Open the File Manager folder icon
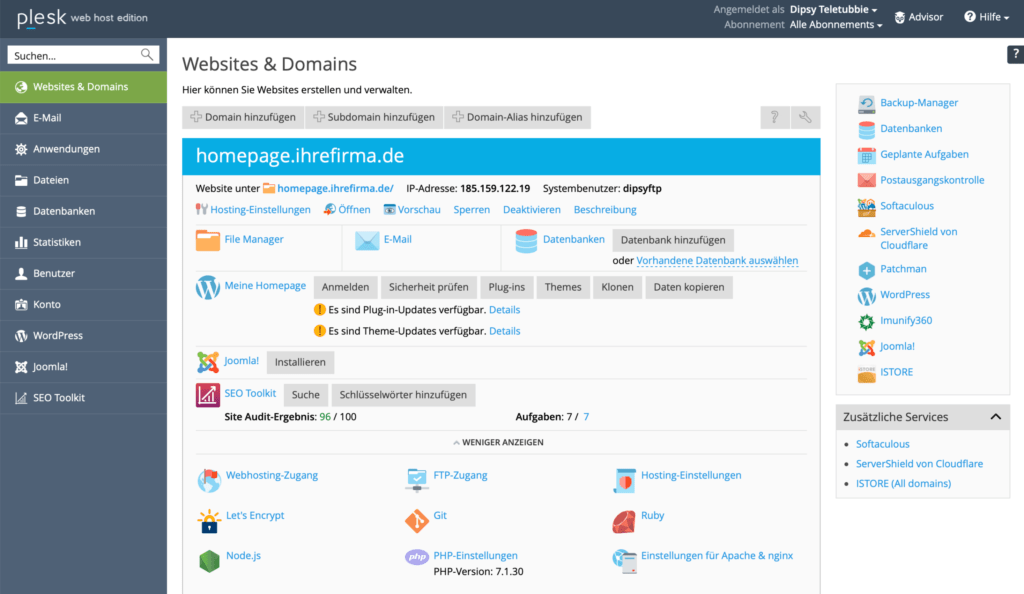 (x=208, y=240)
